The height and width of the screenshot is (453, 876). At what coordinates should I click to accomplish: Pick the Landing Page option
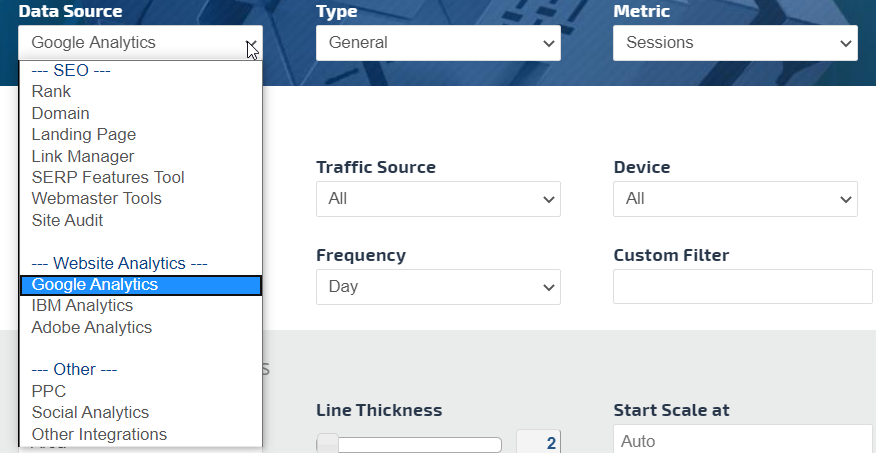tap(83, 135)
